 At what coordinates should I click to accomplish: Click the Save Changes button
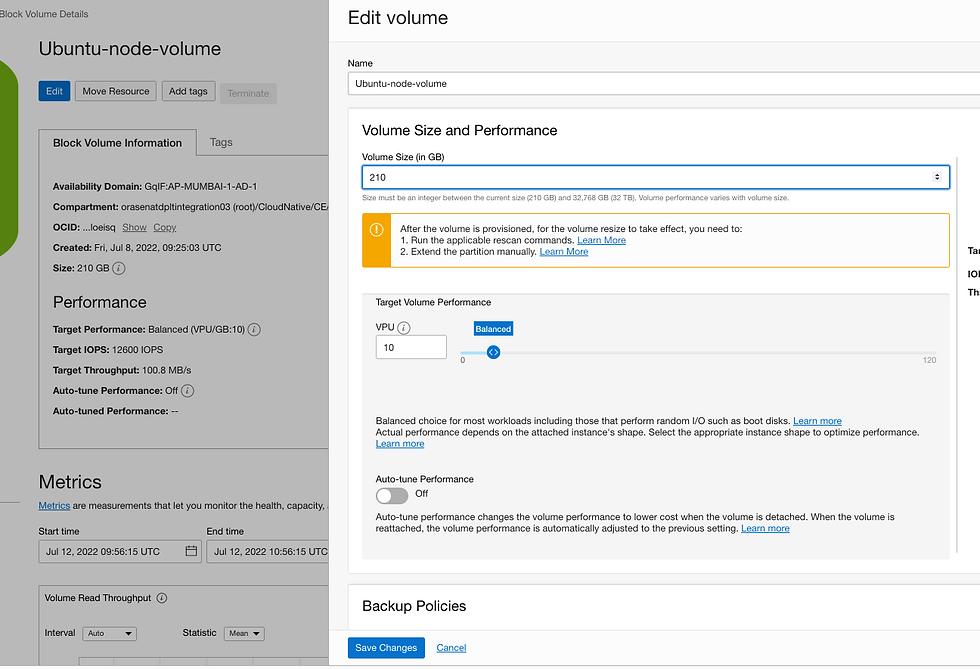point(386,648)
